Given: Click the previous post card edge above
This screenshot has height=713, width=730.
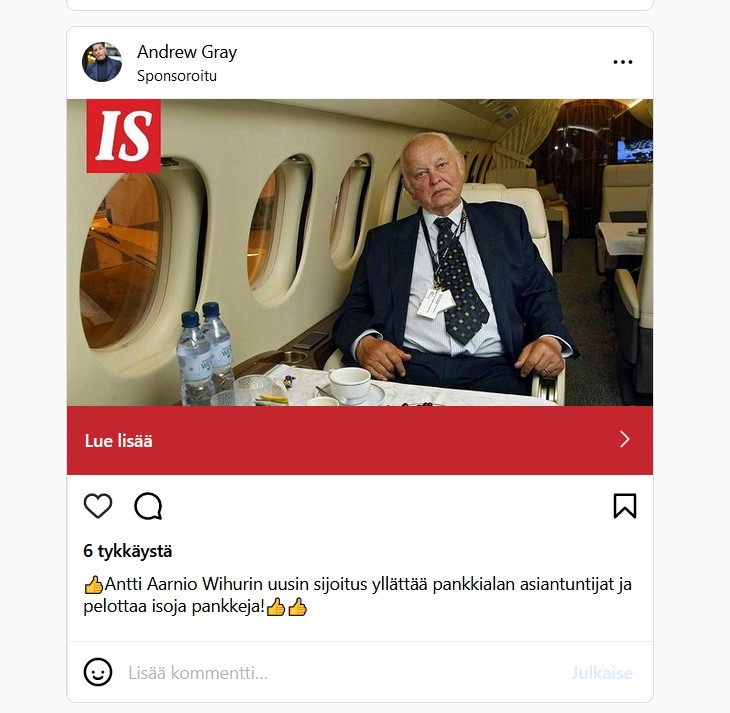Looking at the screenshot, I should 360,5.
